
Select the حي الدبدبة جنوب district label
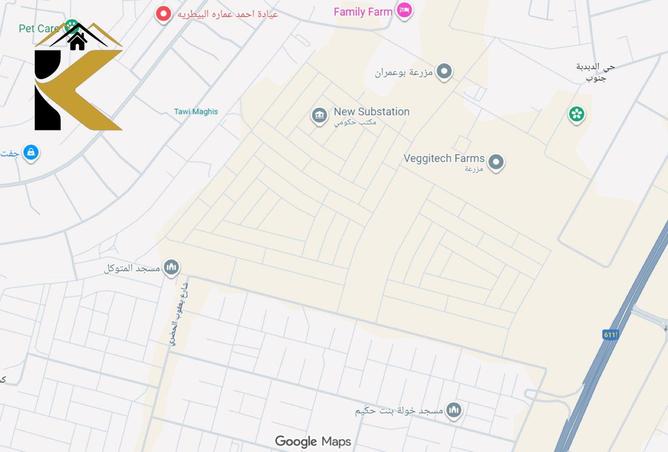tap(596, 72)
